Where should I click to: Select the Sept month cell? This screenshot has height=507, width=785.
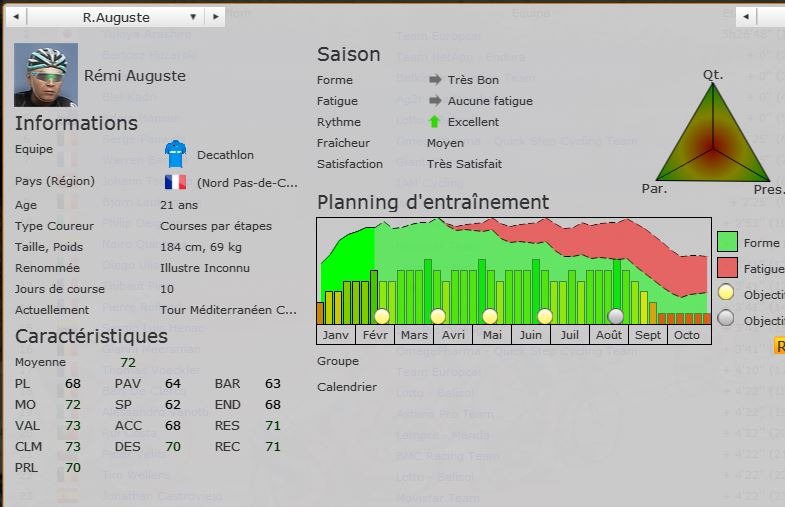(x=648, y=335)
